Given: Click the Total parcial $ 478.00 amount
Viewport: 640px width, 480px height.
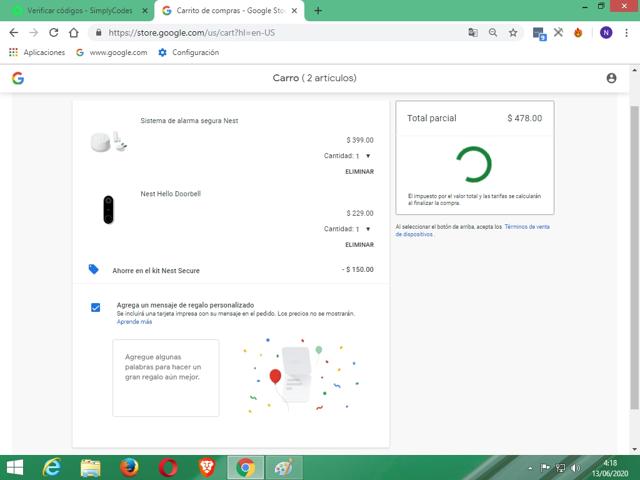Looking at the screenshot, I should (524, 118).
